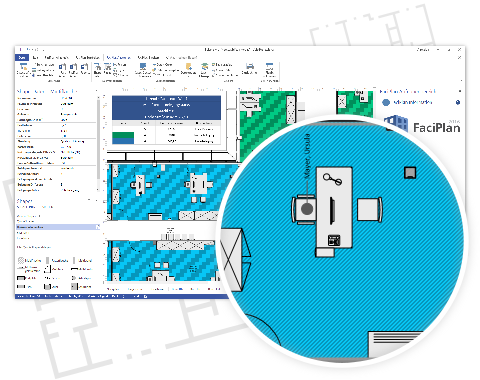480x380 pixels.
Task: Select the highlighted stencil in the Shapes list
Action: pyautogui.click(x=58, y=227)
